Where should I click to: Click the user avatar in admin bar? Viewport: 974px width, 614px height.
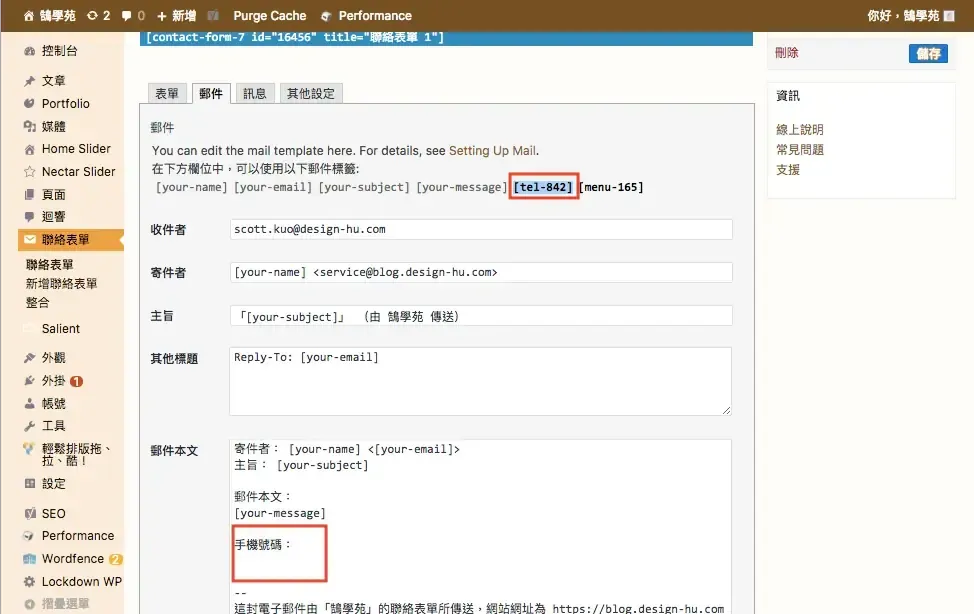pos(949,16)
